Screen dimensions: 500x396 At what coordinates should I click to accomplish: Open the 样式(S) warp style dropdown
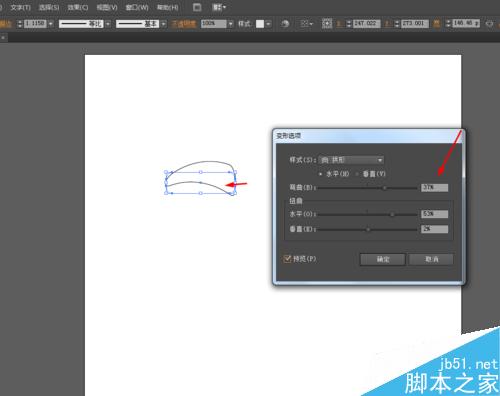(x=351, y=160)
